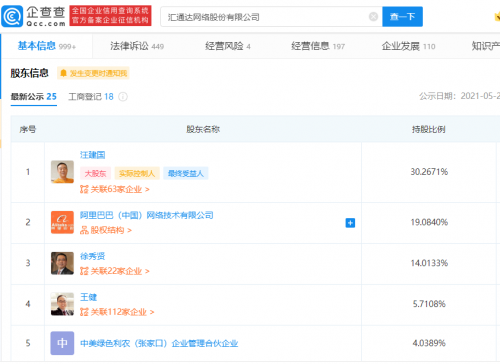Expand the Alibaba row with plus icon
The image size is (500, 364).
click(x=350, y=223)
